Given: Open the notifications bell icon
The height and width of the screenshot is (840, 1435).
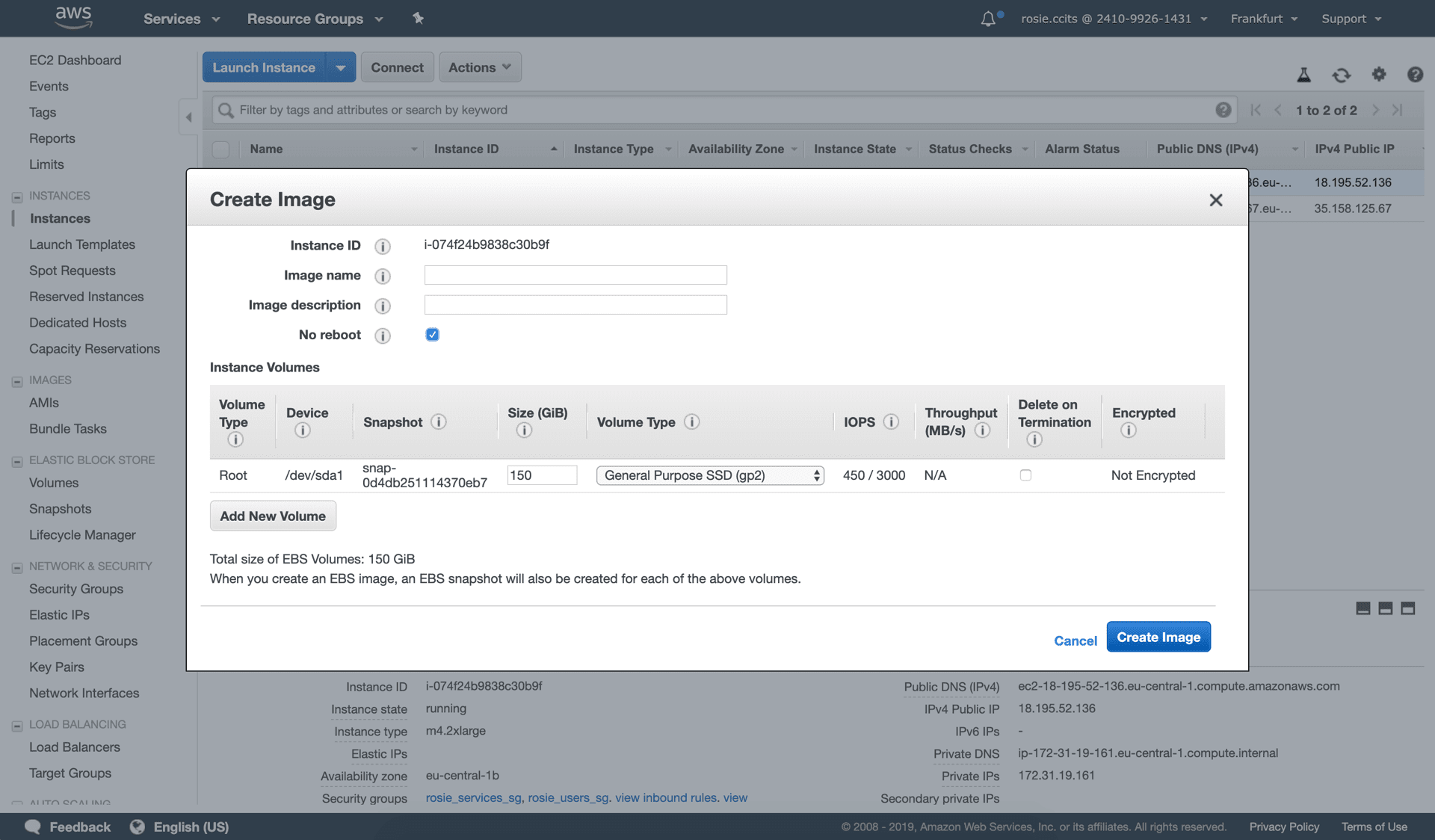Looking at the screenshot, I should 988,19.
